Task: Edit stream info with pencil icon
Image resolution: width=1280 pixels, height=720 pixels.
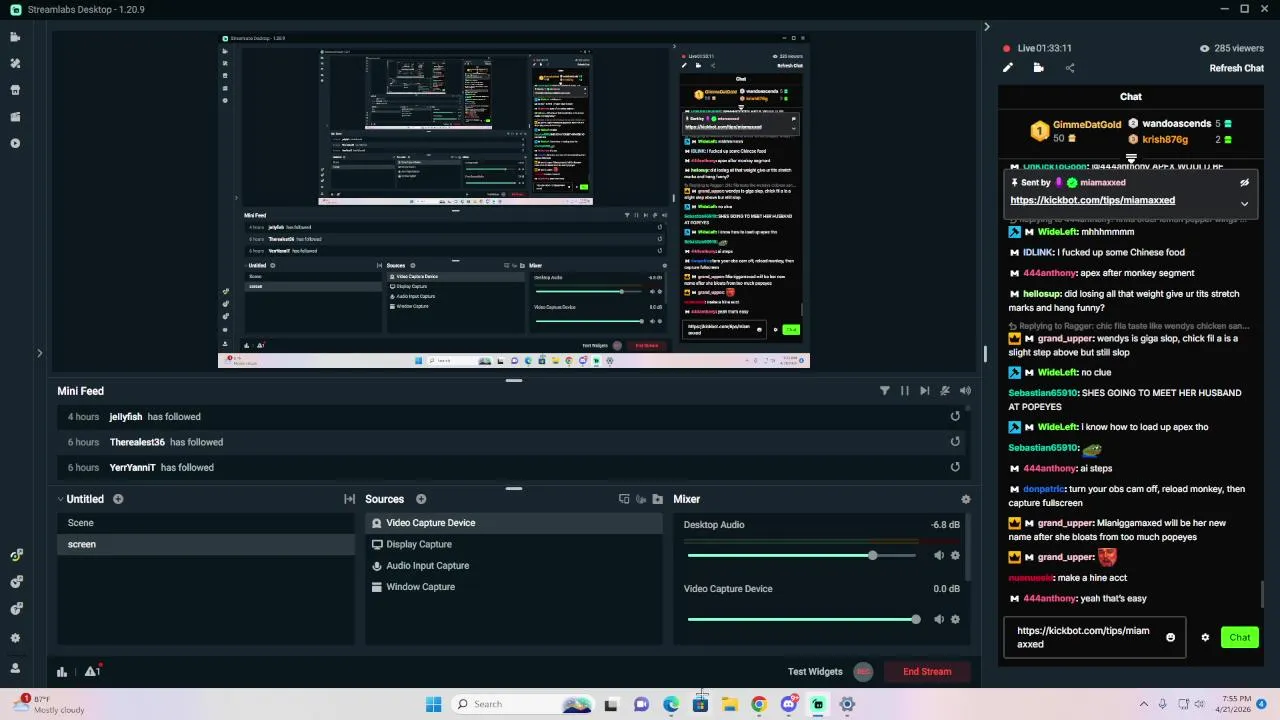Action: pyautogui.click(x=1008, y=68)
